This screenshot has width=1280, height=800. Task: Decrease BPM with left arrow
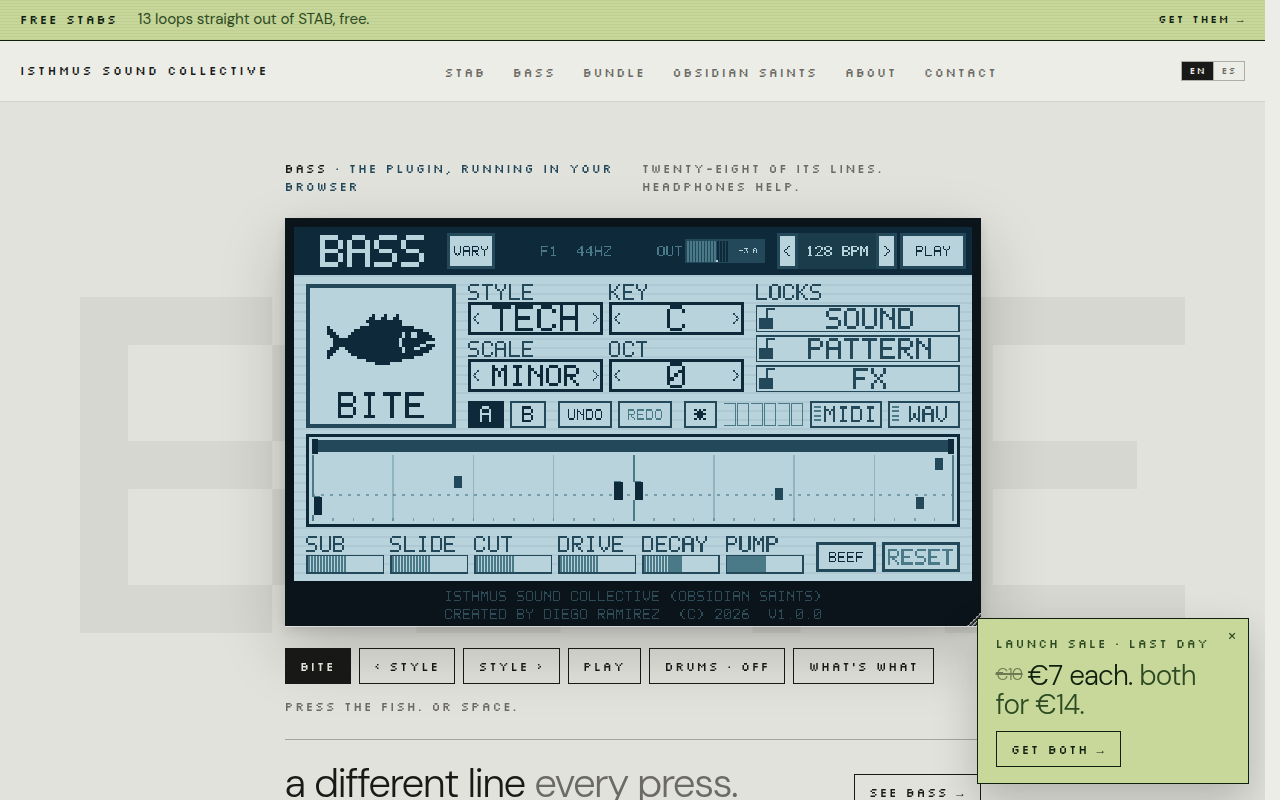pyautogui.click(x=788, y=251)
